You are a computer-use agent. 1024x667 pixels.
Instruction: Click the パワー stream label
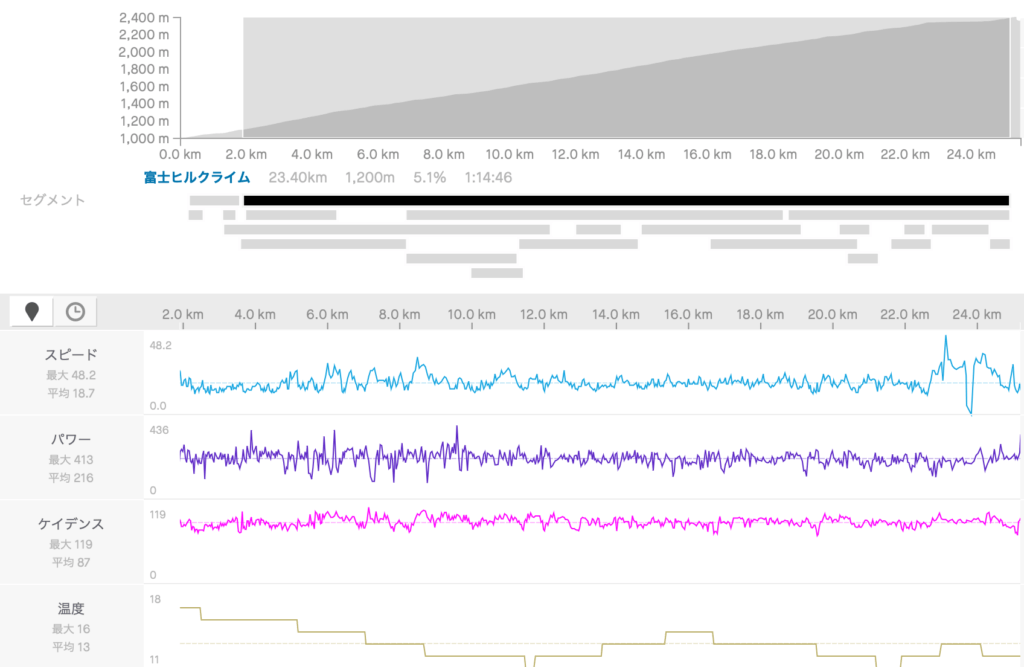click(71, 439)
